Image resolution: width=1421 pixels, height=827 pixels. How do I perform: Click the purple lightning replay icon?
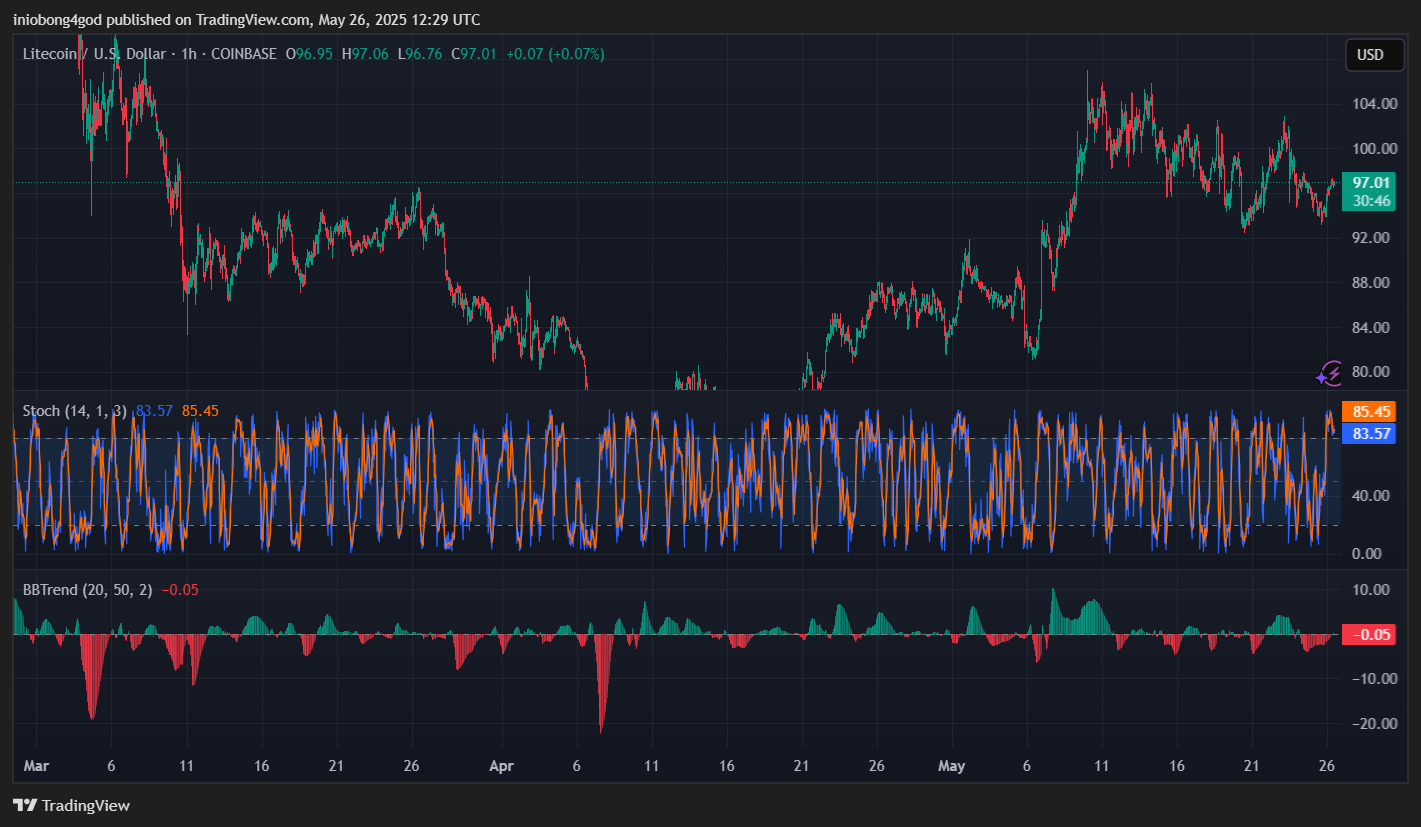1329,374
